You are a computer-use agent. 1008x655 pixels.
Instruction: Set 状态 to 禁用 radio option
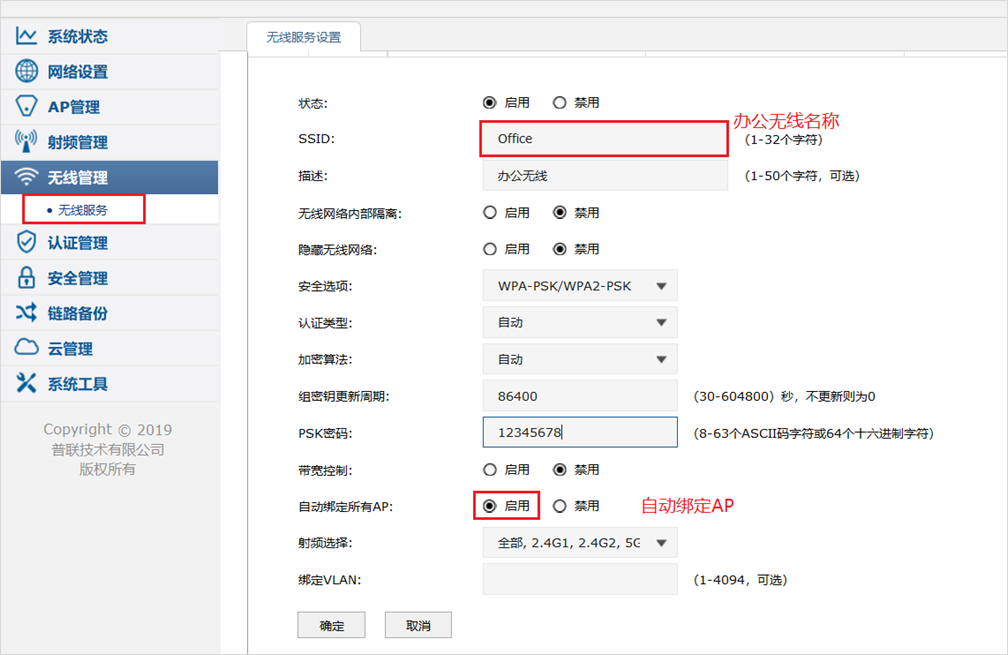pos(560,103)
